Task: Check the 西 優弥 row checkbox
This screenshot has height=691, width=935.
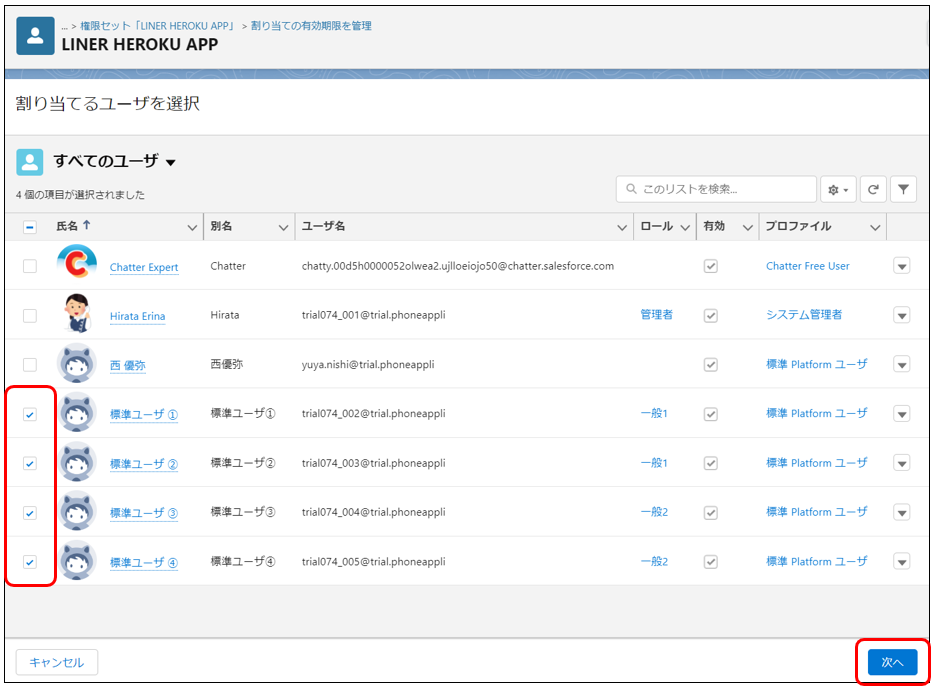Action: pos(30,364)
